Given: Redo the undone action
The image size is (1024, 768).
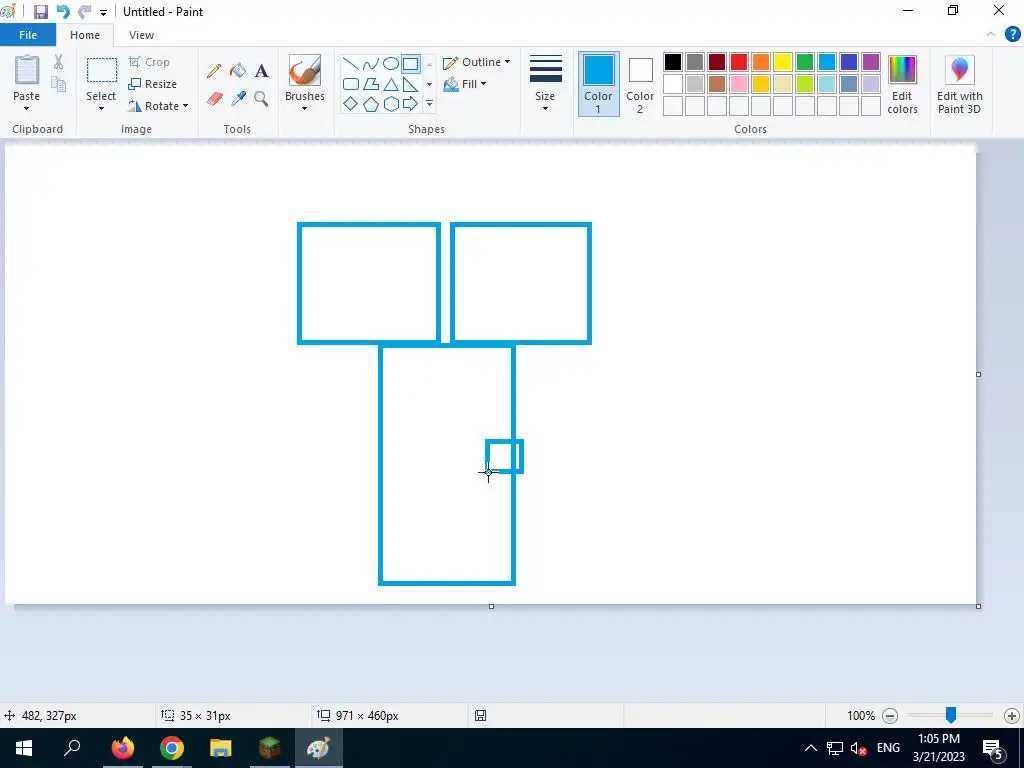Looking at the screenshot, I should (84, 12).
